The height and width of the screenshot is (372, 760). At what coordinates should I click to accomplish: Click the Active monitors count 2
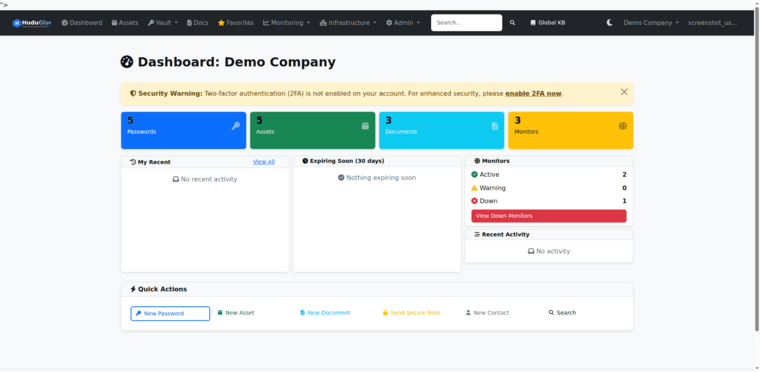(x=624, y=175)
